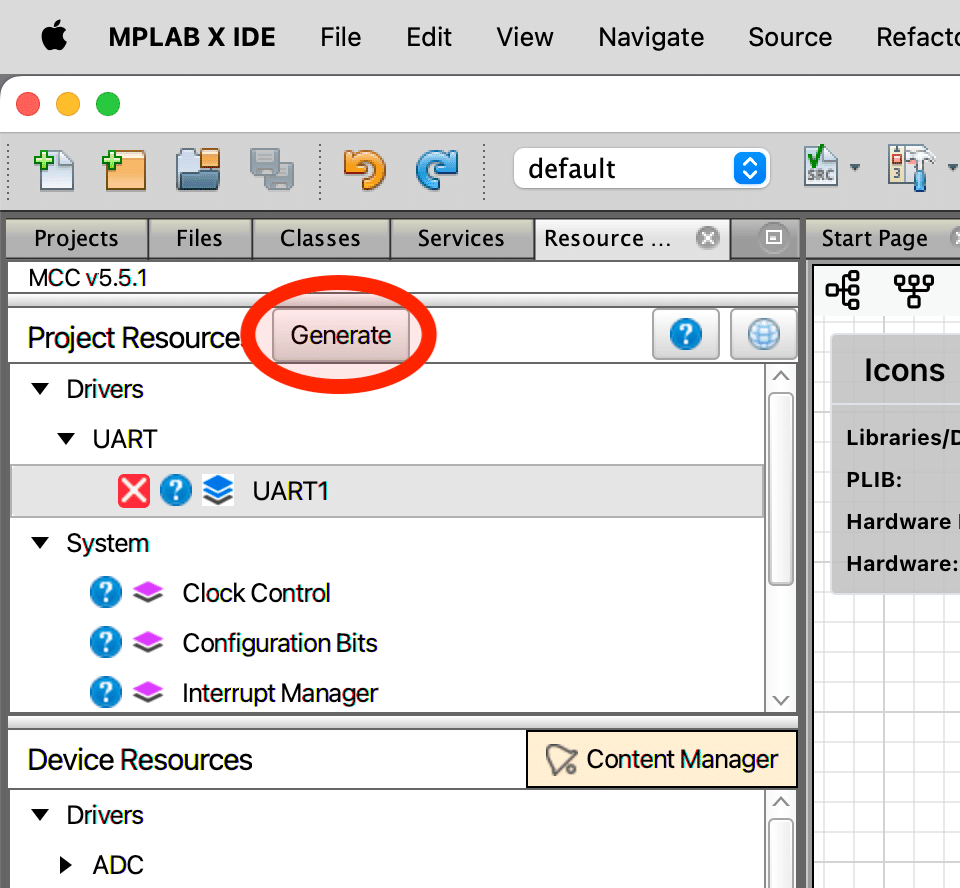Select the Clock Control item
960x888 pixels.
pos(256,593)
